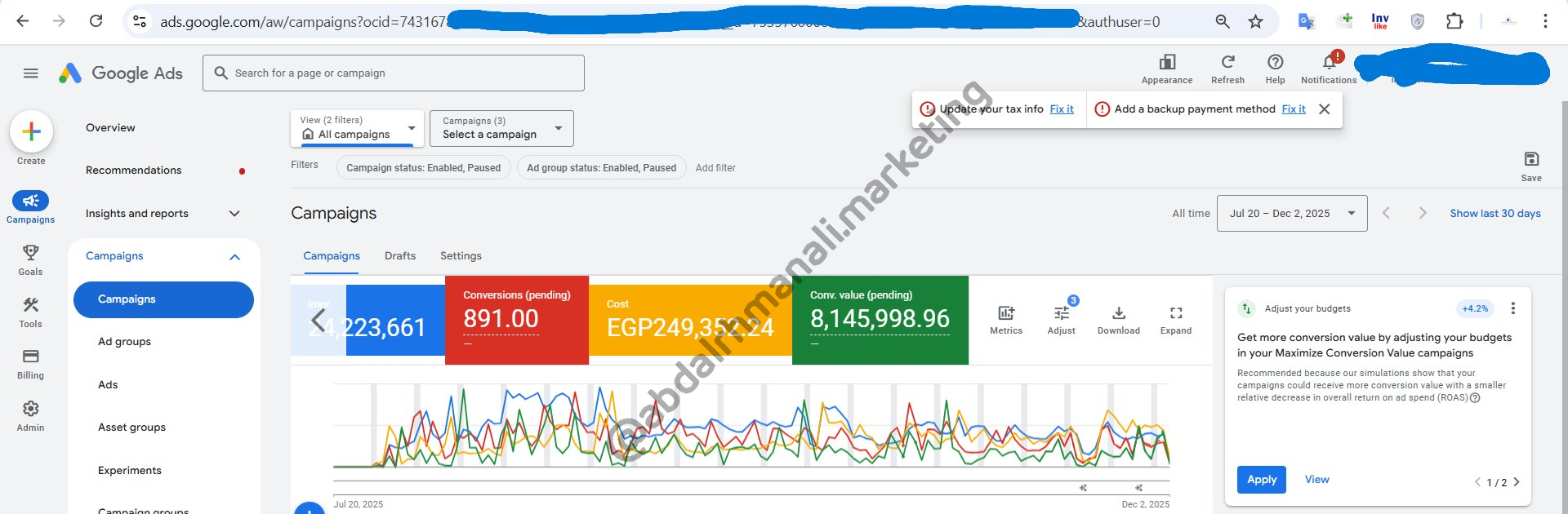The image size is (1568, 514).
Task: Go to previous date range
Action: [1386, 213]
